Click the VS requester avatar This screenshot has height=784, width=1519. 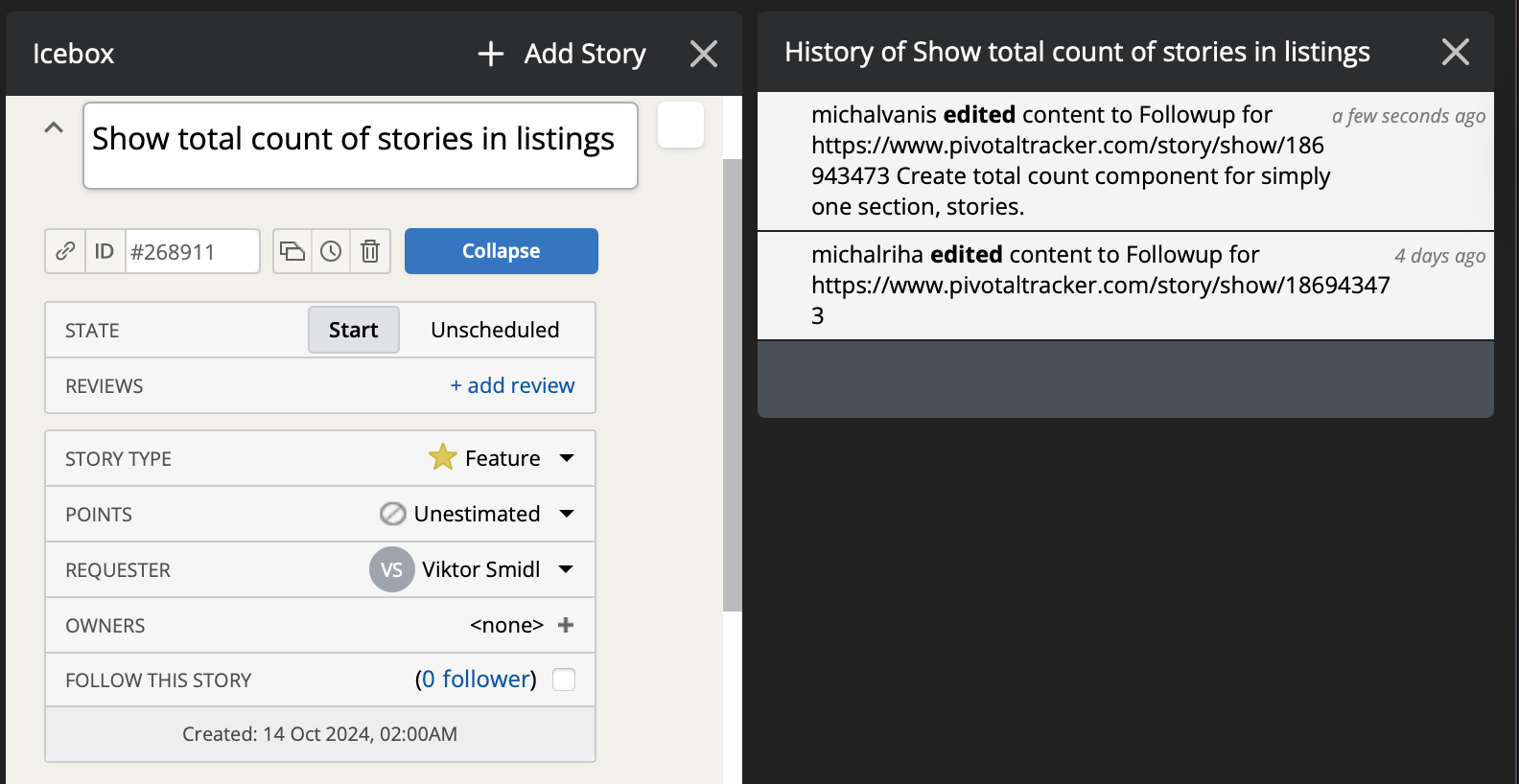(391, 569)
